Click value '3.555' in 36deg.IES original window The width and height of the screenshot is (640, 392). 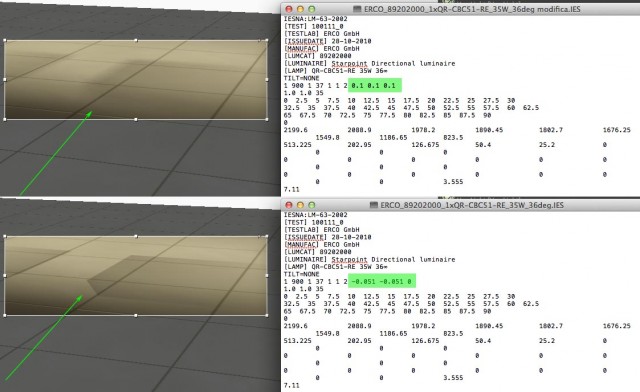tap(453, 378)
